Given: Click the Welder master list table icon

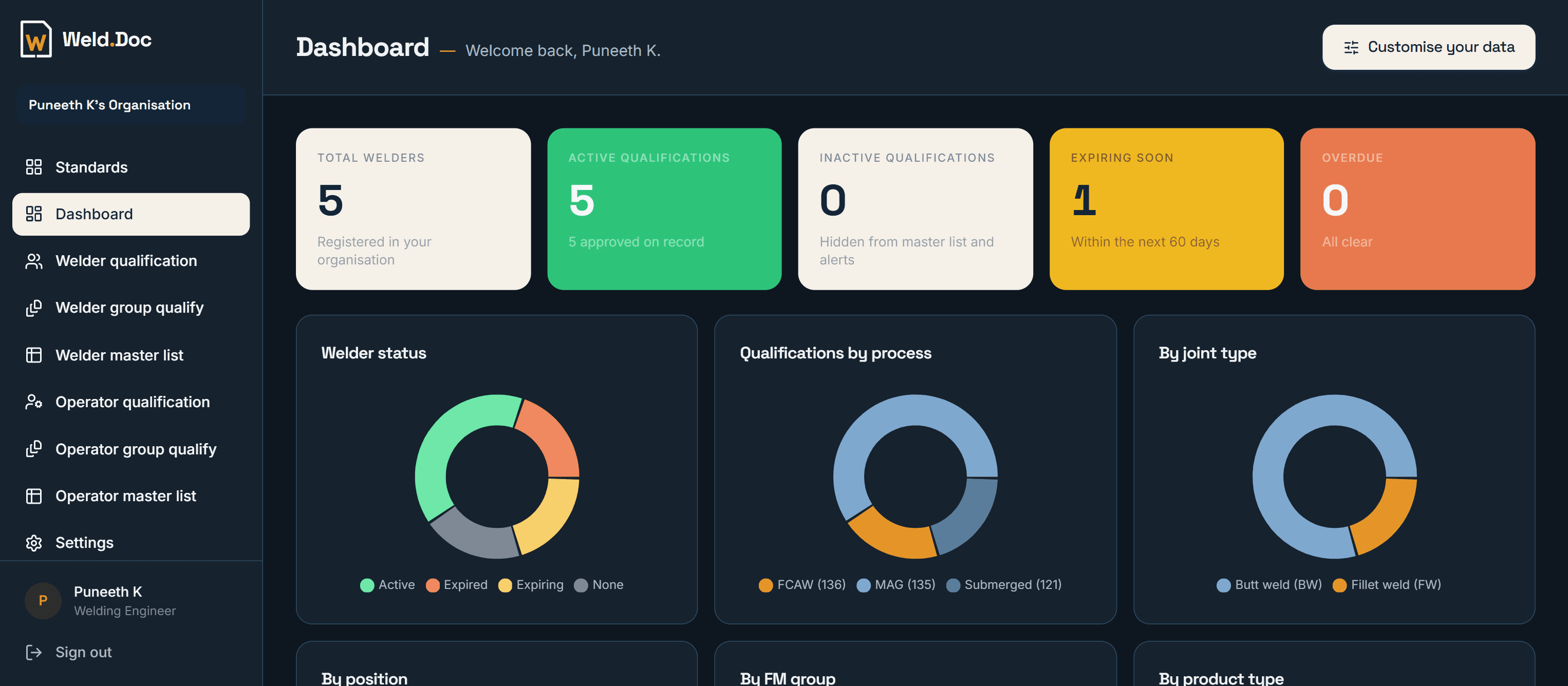Looking at the screenshot, I should click(34, 355).
